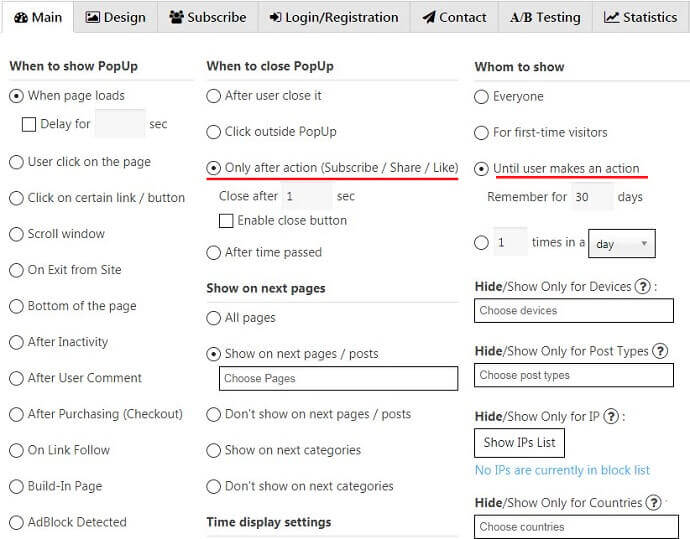690x539 pixels.
Task: Select Until user makes an action
Action: 481,169
